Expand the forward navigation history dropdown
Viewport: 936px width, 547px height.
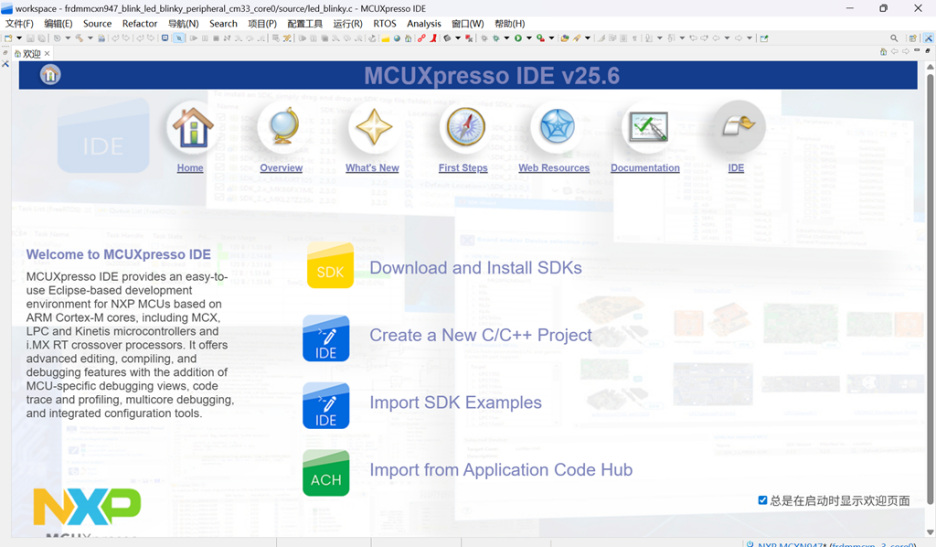click(749, 38)
